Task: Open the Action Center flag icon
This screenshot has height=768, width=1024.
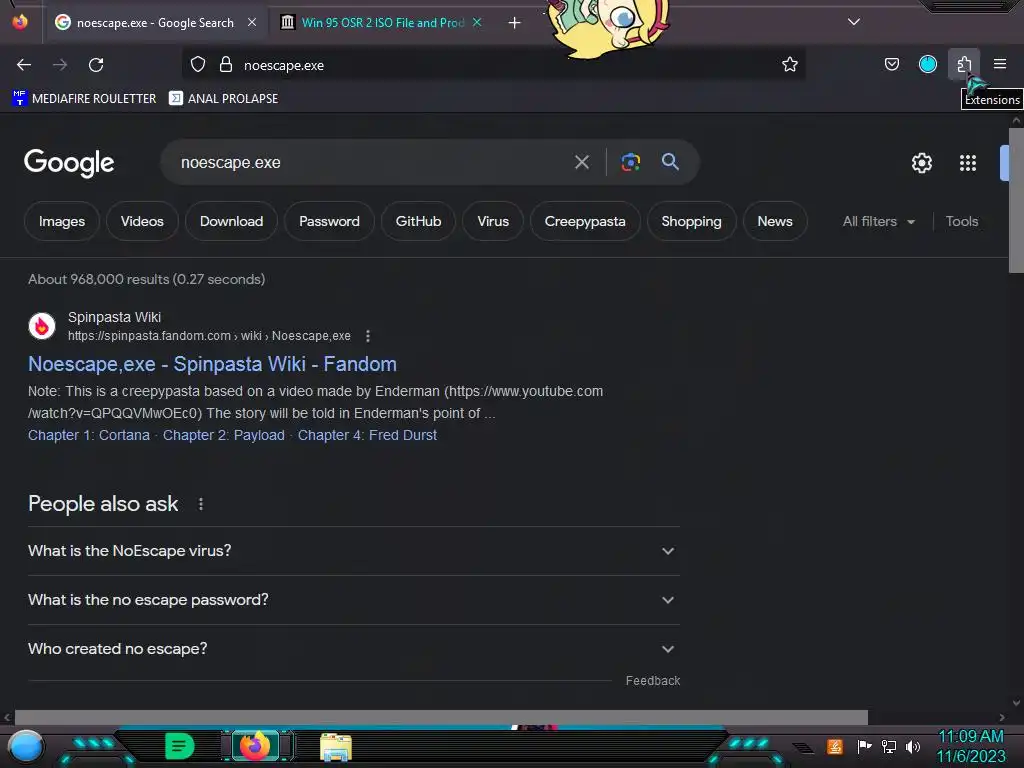Action: (864, 746)
